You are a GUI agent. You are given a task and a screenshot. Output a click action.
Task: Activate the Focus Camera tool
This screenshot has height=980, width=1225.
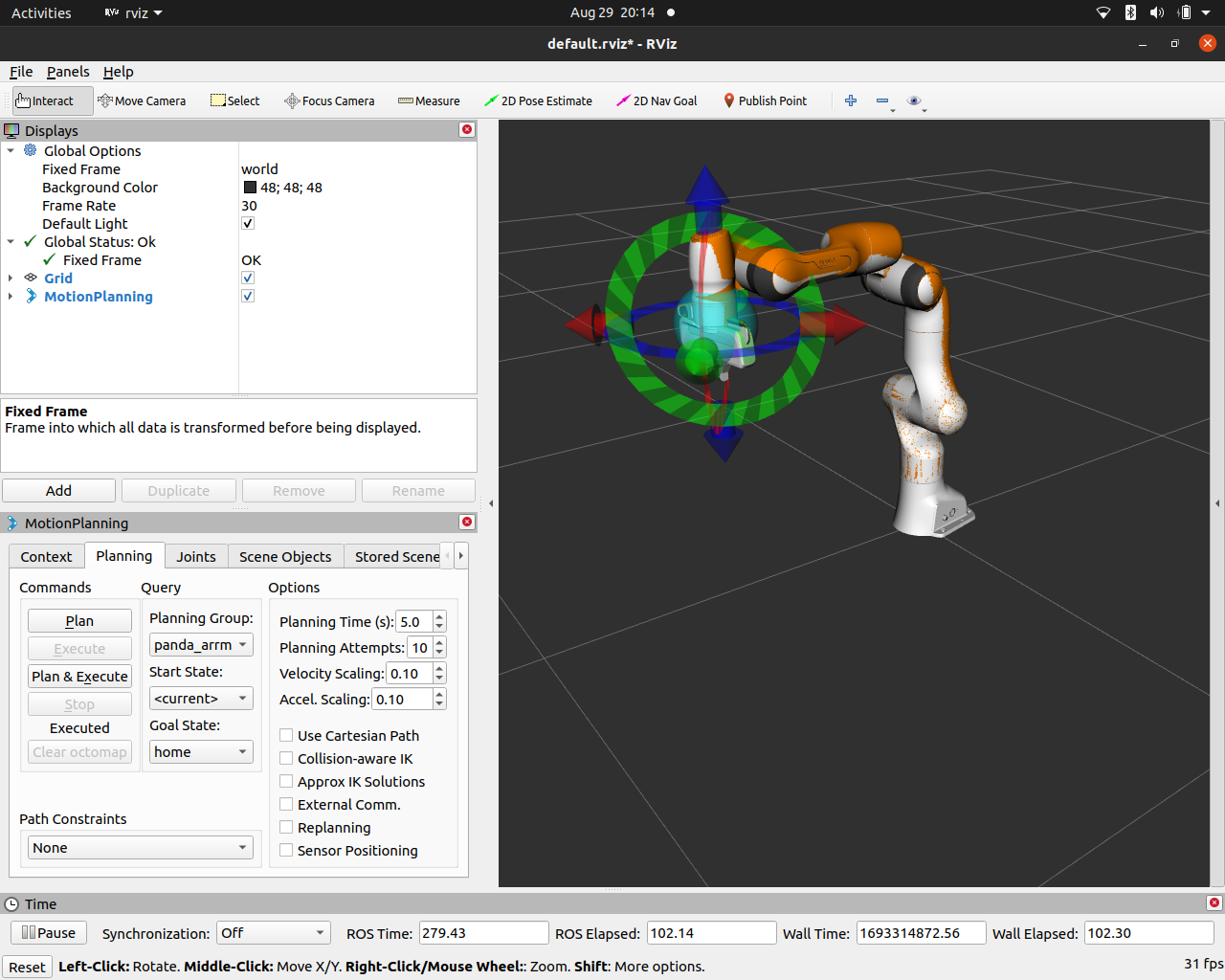pyautogui.click(x=329, y=100)
